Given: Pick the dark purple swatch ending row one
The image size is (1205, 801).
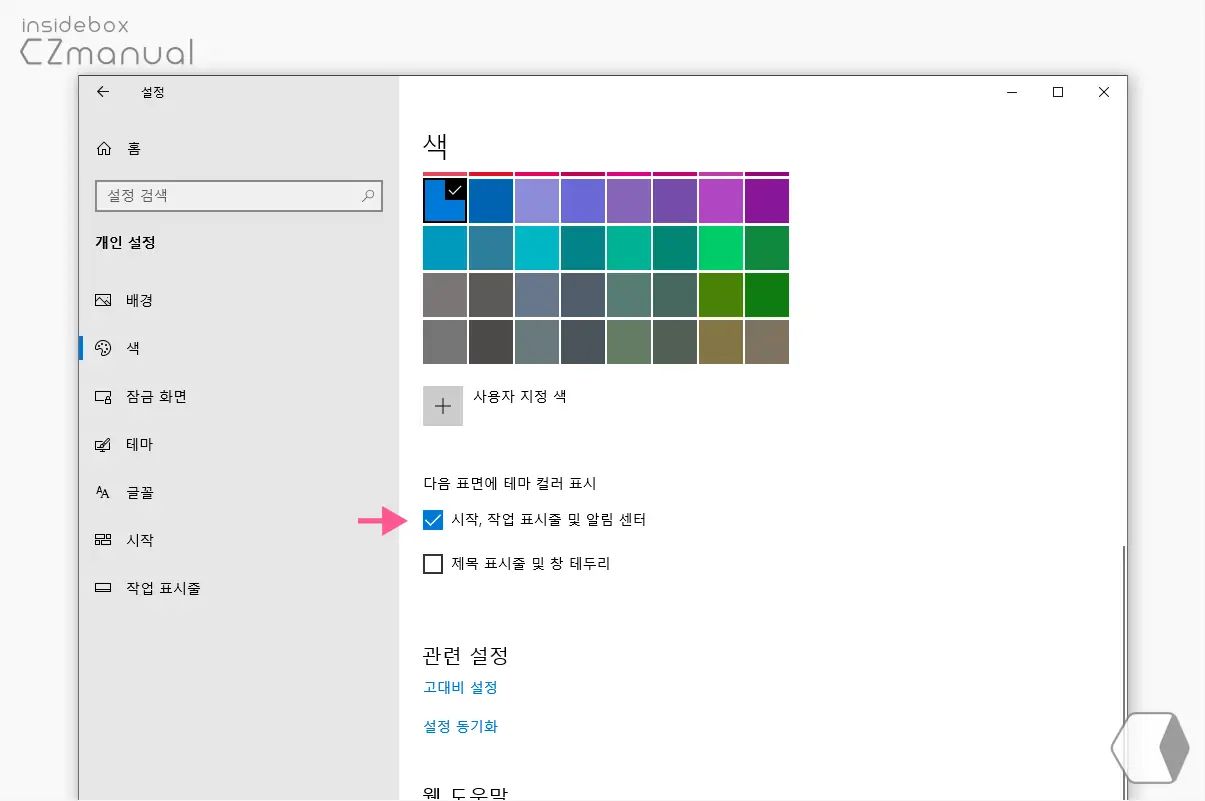Looking at the screenshot, I should click(x=767, y=201).
